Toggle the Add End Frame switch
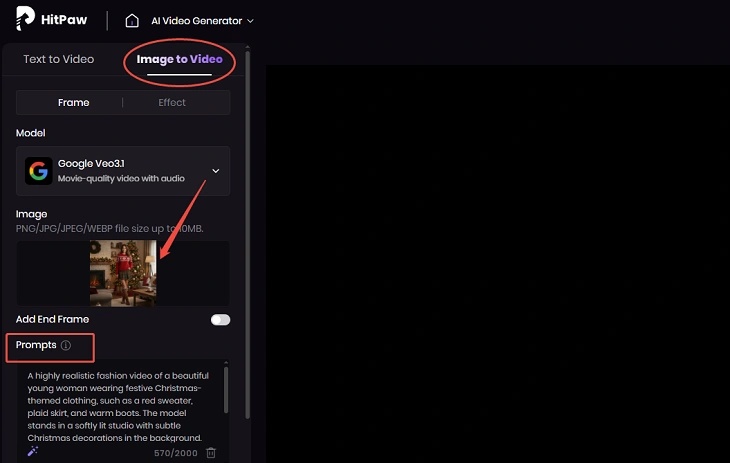 coord(220,320)
